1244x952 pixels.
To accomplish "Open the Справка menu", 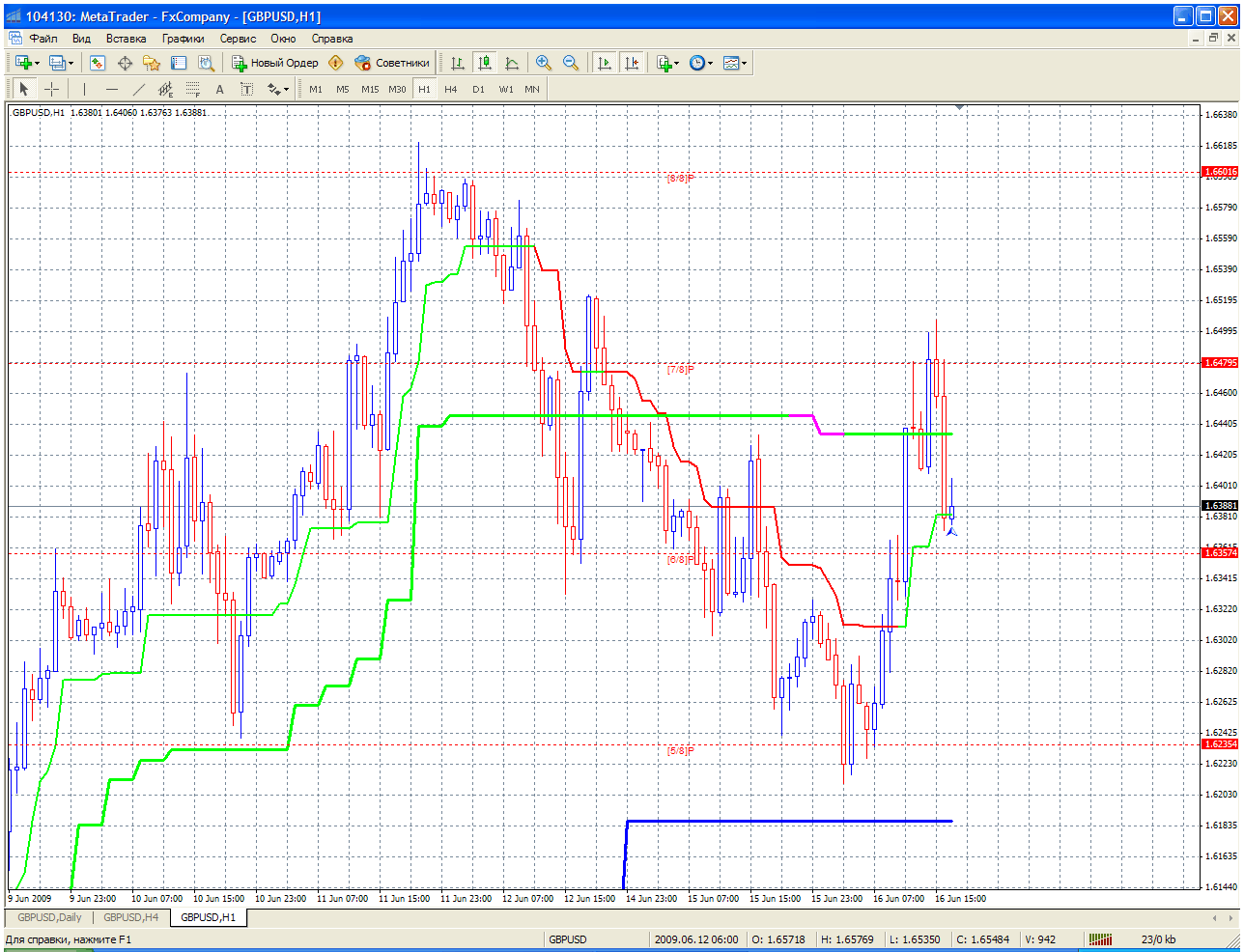I will click(x=332, y=39).
